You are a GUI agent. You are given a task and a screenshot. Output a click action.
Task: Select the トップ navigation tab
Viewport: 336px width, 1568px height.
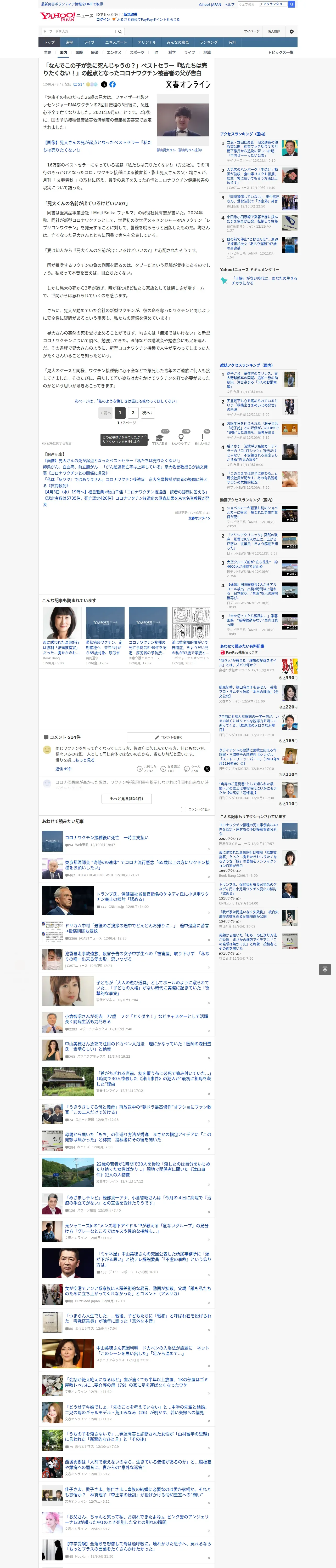point(49,43)
